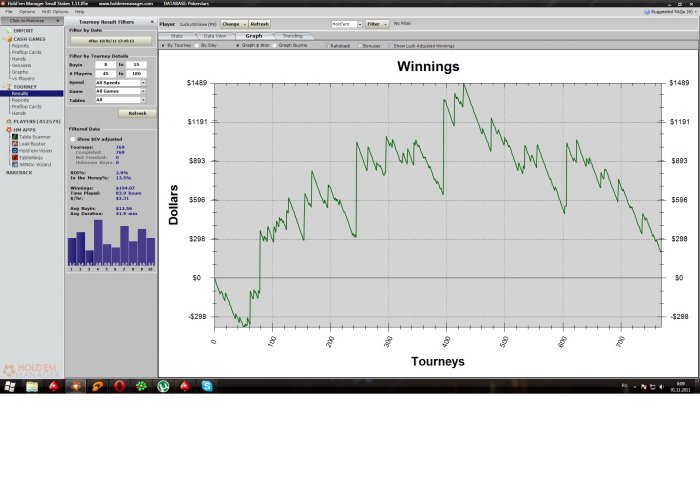Click the Suggested FAQs help icon

coord(647,12)
